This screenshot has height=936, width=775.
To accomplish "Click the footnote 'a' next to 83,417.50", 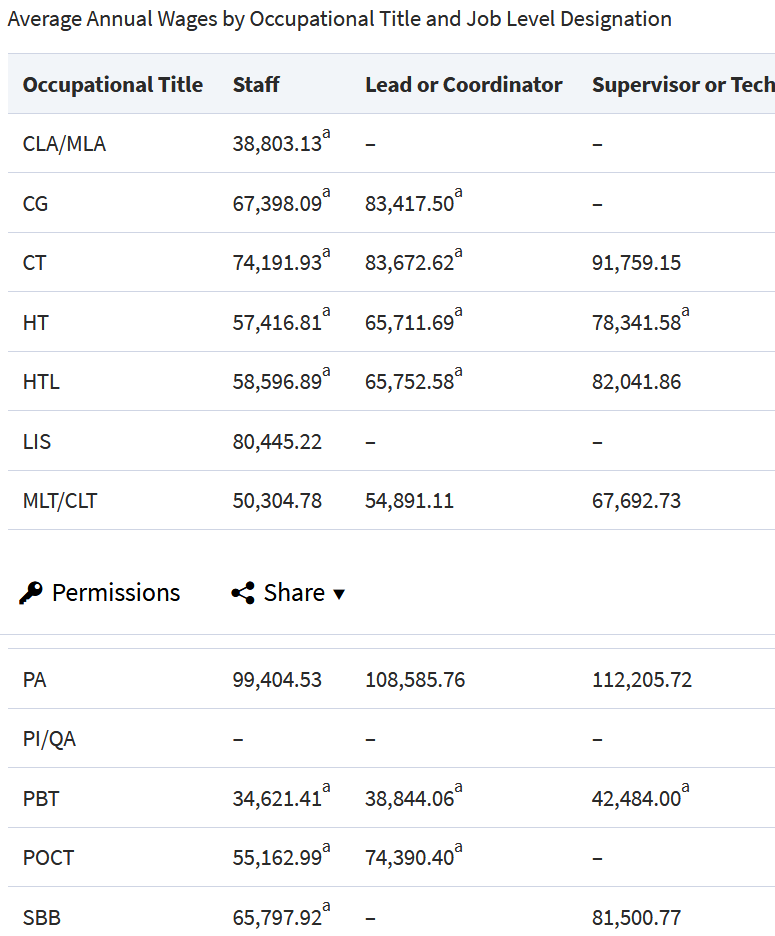I will point(457,194).
